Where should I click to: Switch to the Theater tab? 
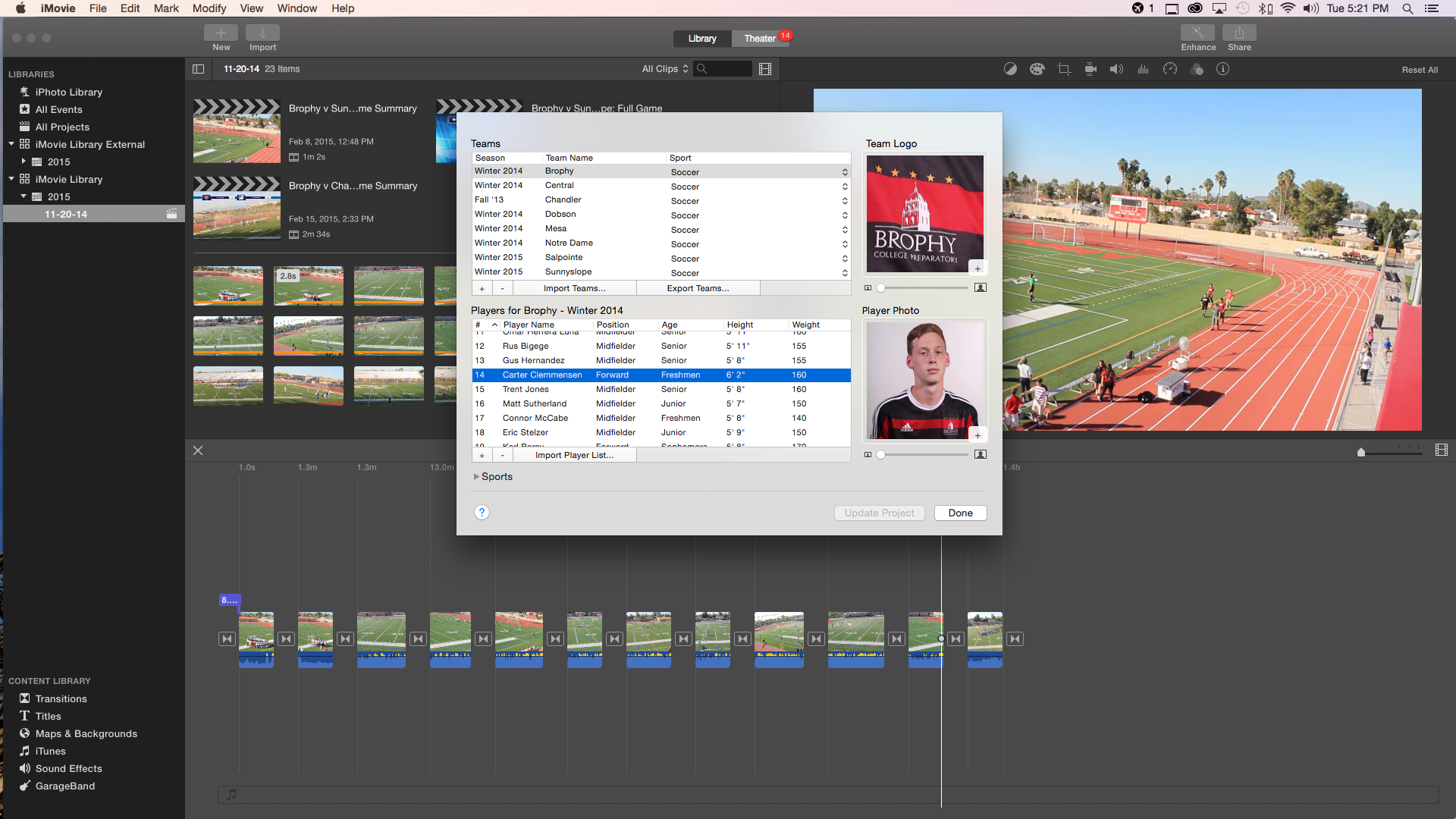759,38
